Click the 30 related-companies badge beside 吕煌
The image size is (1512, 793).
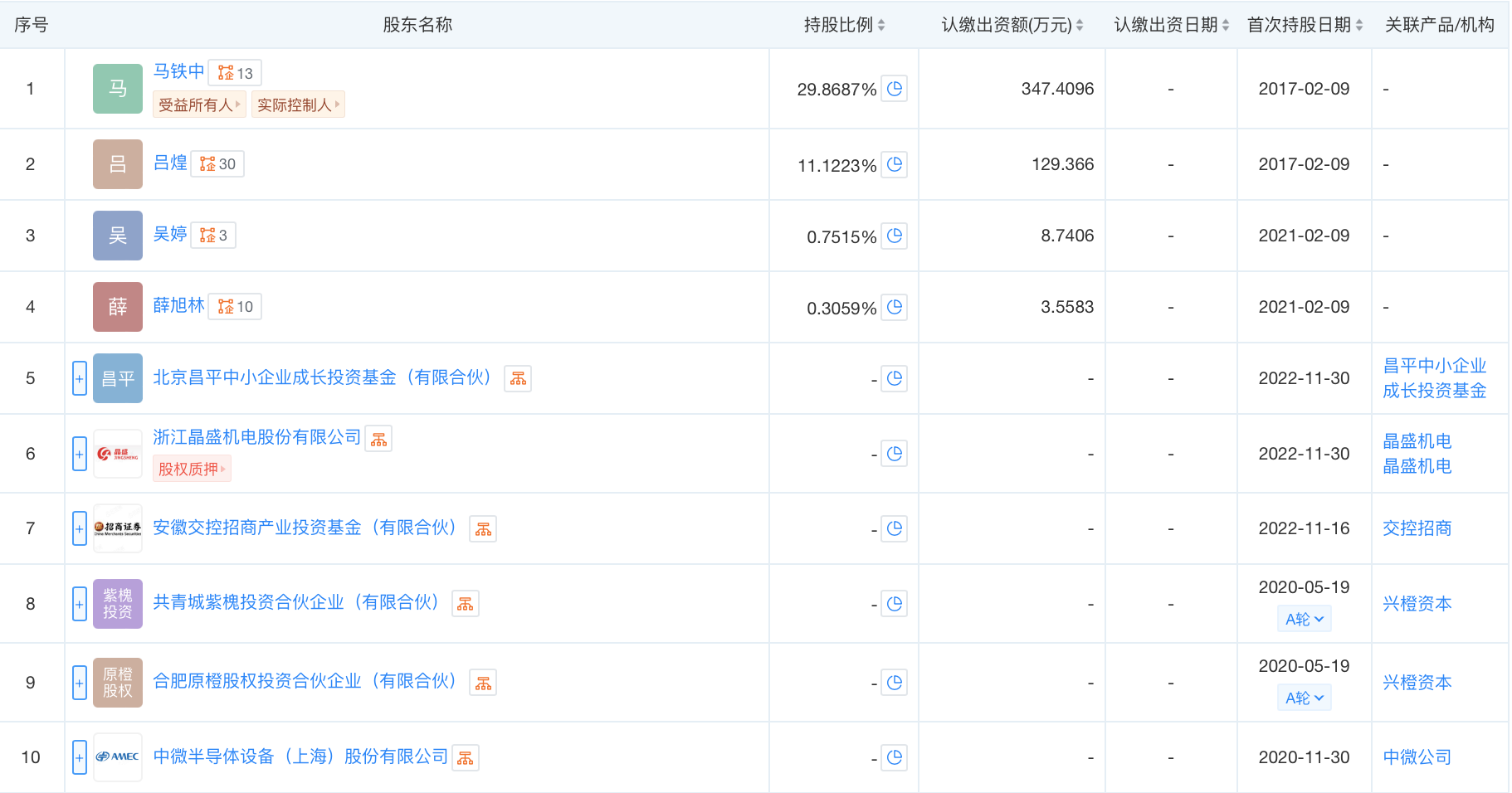point(218,164)
